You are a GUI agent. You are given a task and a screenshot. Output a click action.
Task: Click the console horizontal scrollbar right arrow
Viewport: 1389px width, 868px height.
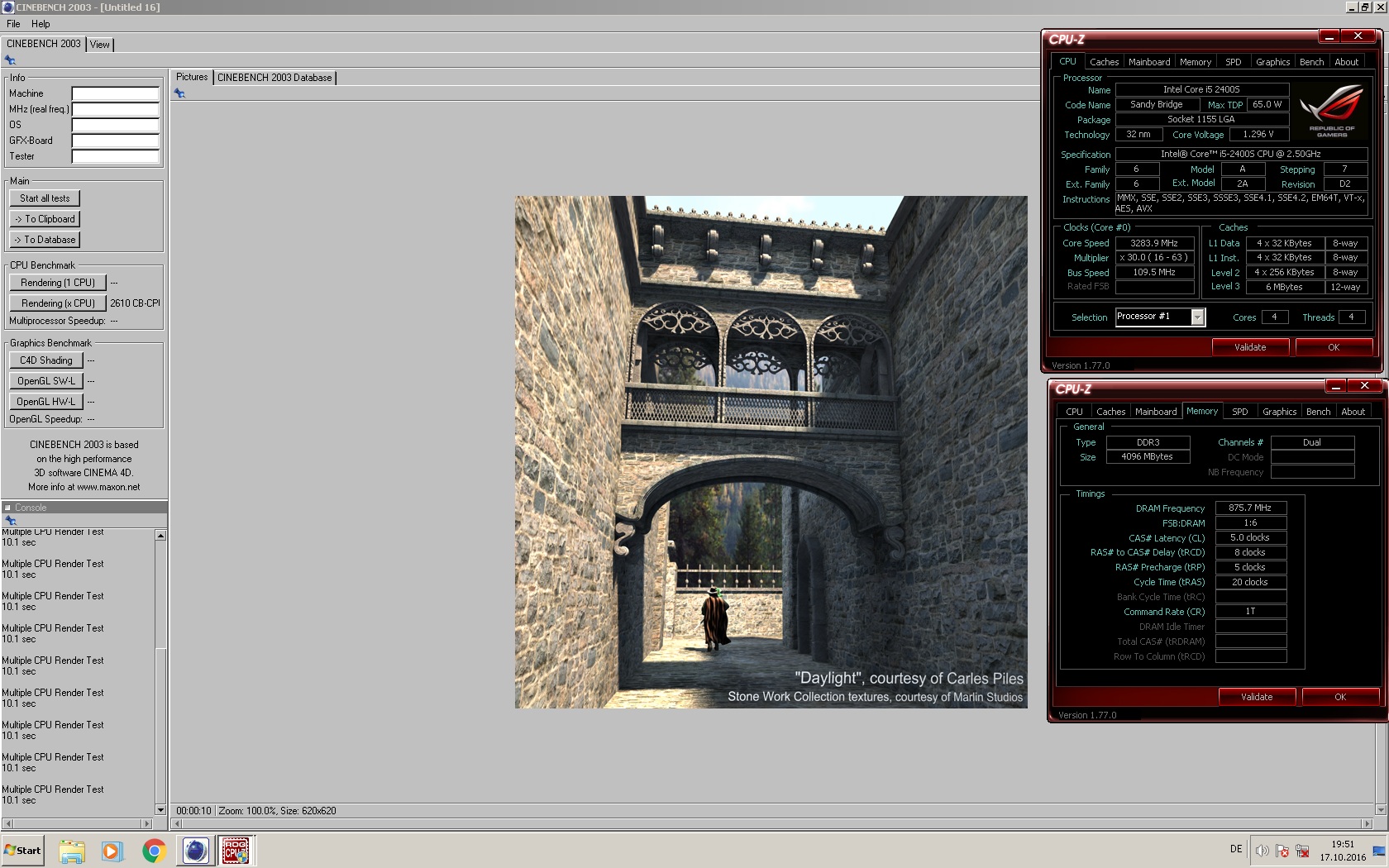147,823
